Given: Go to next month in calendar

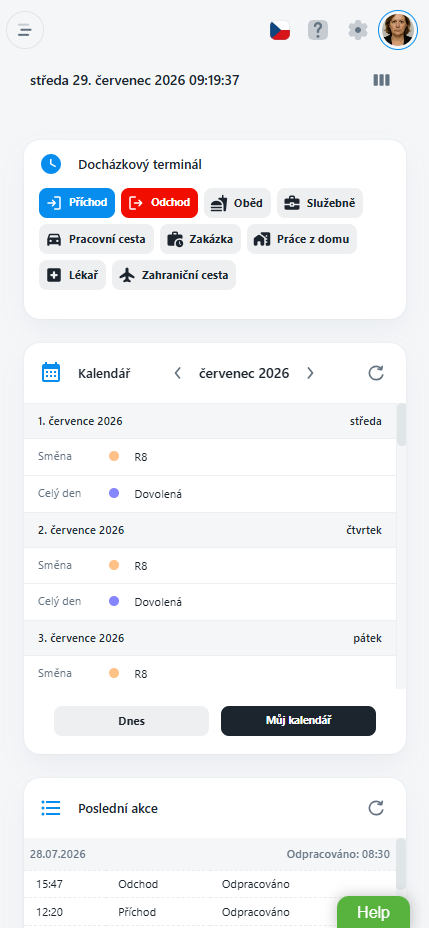Looking at the screenshot, I should [310, 373].
